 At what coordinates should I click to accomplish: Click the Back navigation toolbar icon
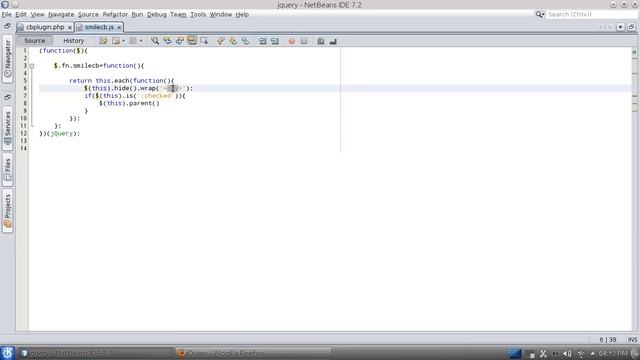pos(116,41)
